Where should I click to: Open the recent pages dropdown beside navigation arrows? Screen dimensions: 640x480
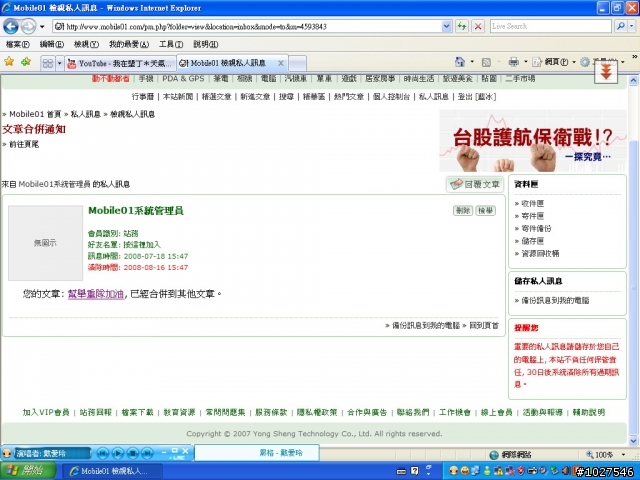click(x=42, y=27)
